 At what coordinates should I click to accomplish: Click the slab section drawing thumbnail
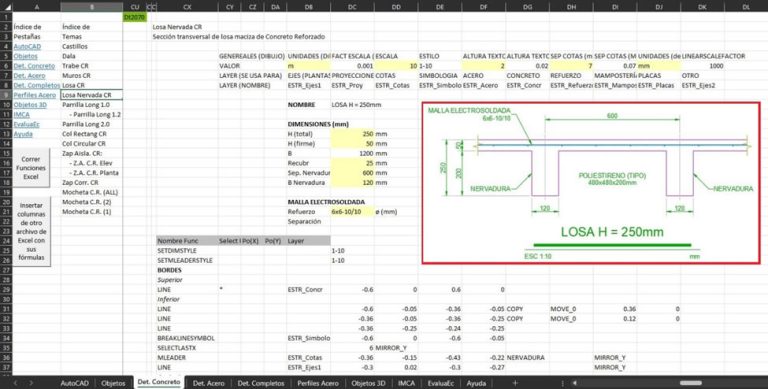point(591,183)
